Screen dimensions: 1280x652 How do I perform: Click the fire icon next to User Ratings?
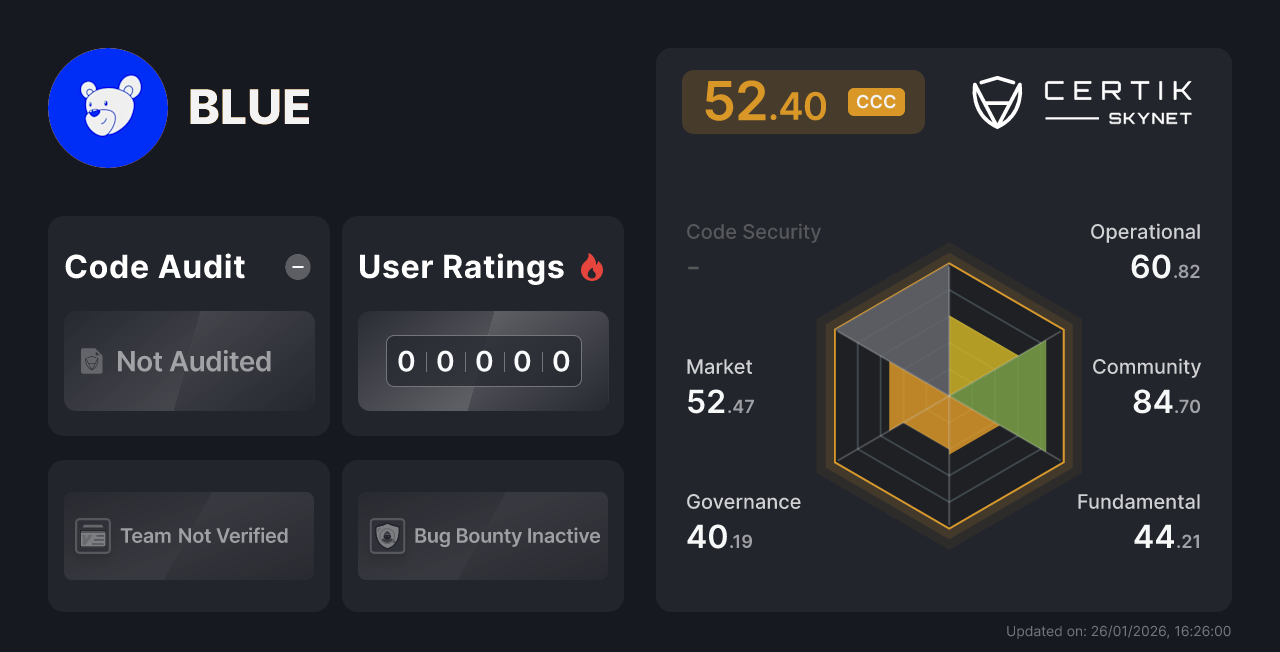(592, 266)
